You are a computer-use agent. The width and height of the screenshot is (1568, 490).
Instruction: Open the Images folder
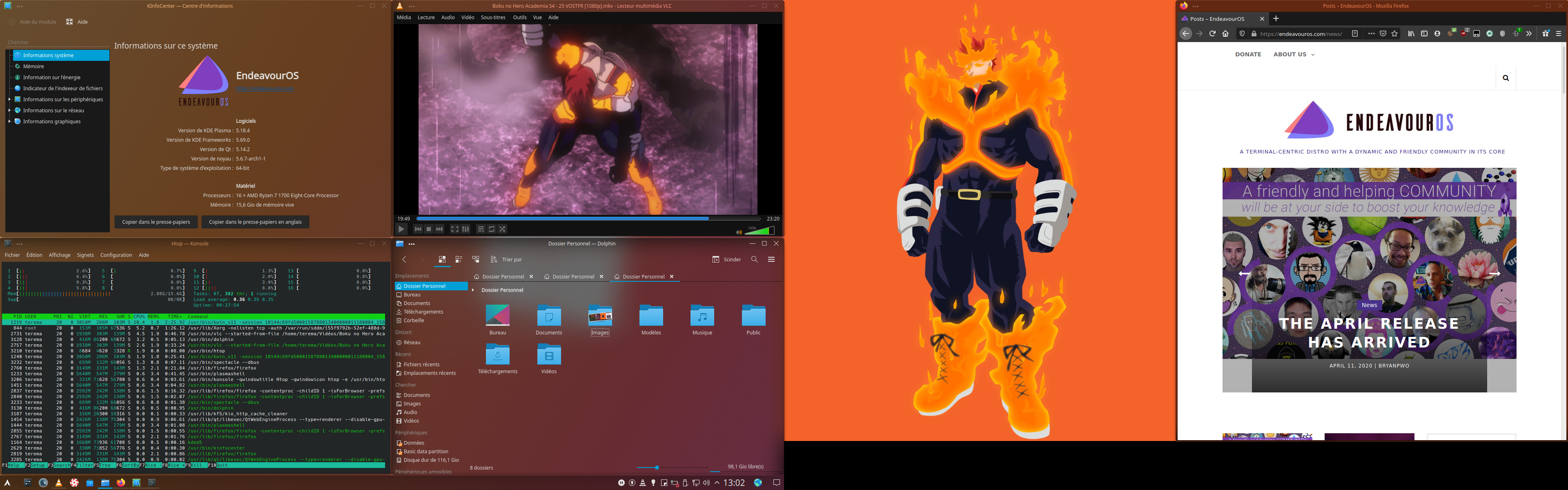(x=600, y=320)
